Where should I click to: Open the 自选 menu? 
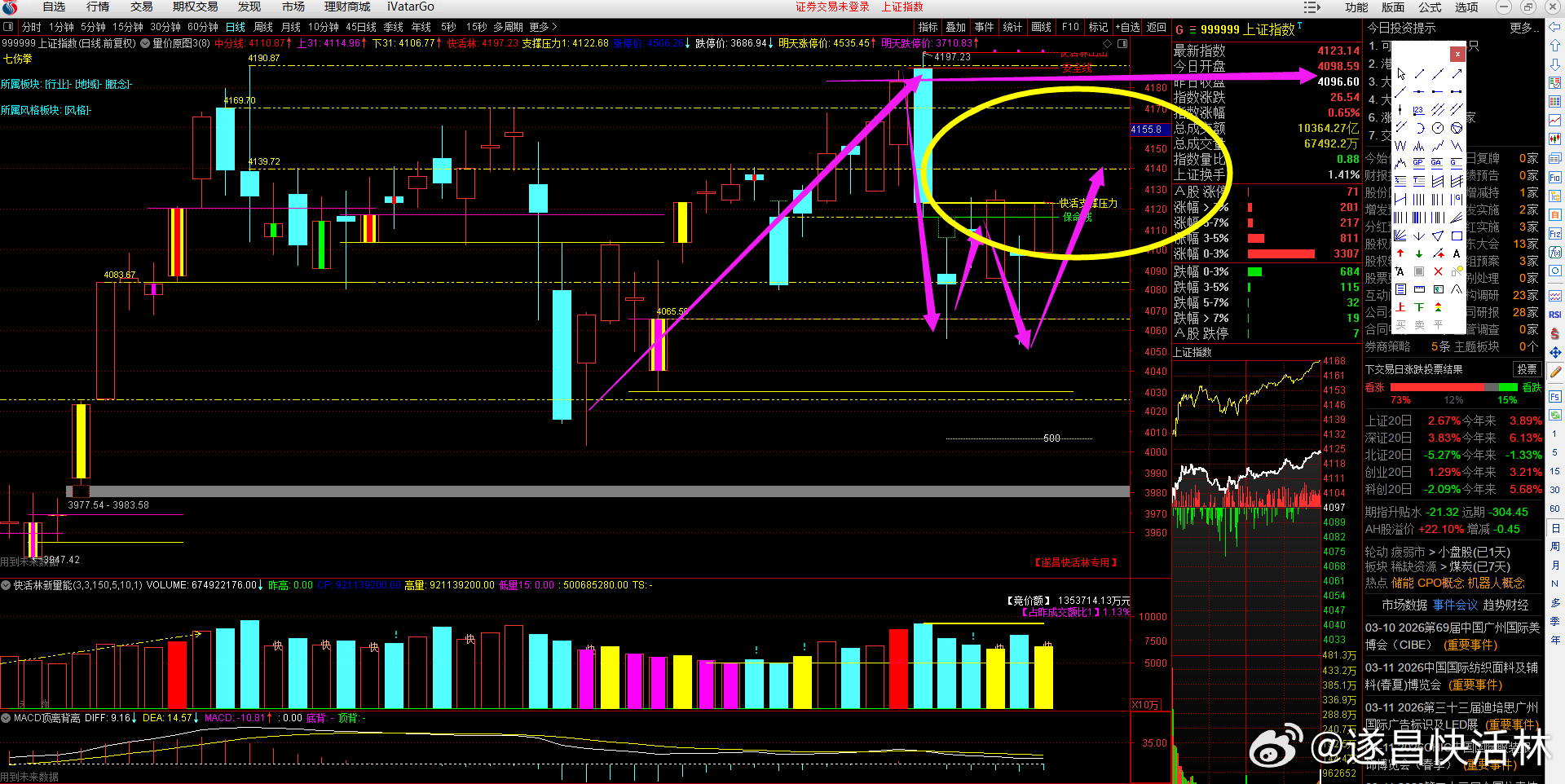tap(54, 7)
